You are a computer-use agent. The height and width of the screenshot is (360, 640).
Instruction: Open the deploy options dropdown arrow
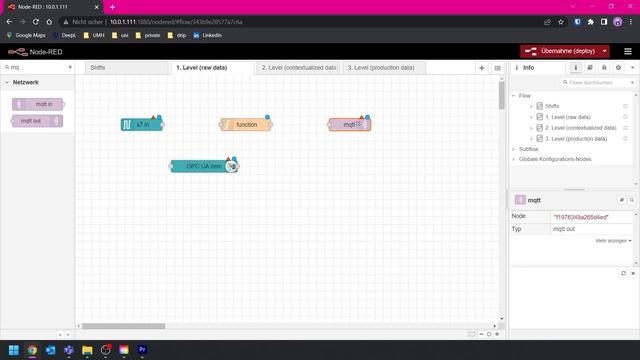tap(604, 51)
